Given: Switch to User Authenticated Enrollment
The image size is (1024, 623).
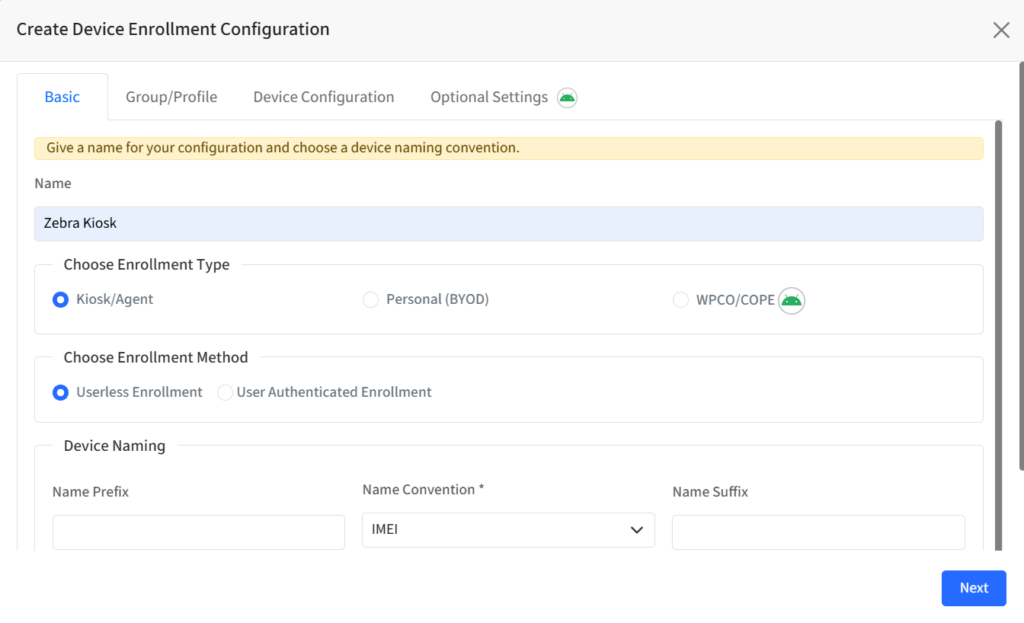Looking at the screenshot, I should [x=224, y=392].
